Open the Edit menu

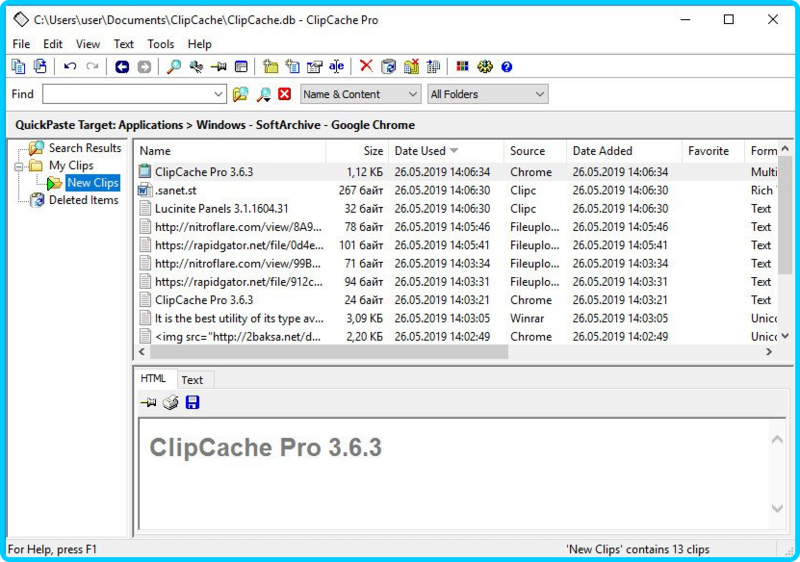point(53,44)
